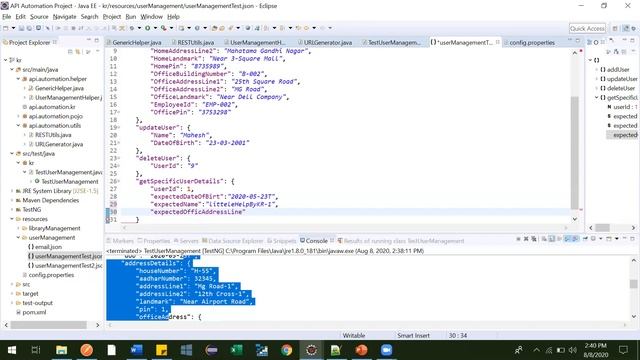Click the volume speaker tray icon
This screenshot has width=640, height=360.
573,350
